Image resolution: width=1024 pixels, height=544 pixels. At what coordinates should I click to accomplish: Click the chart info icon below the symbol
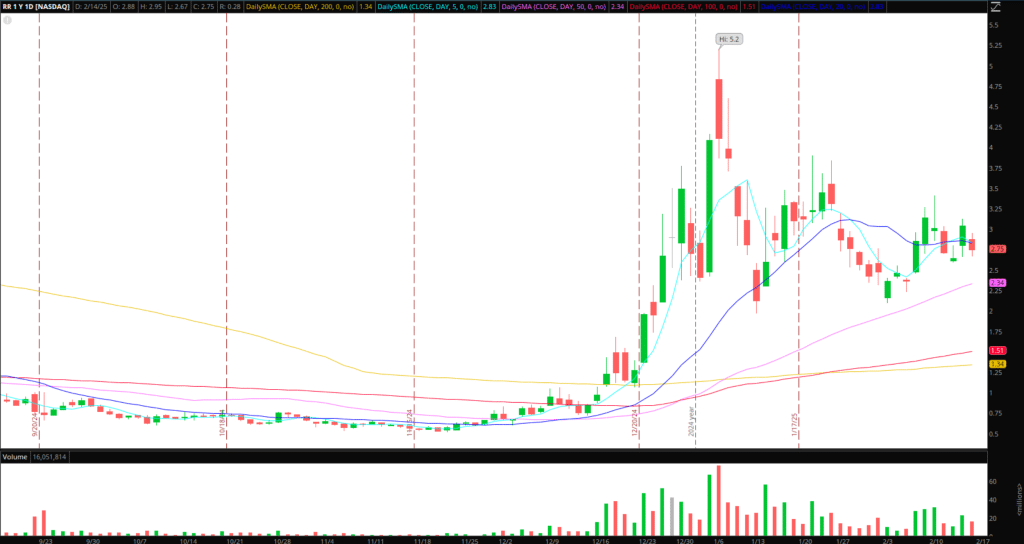point(7,20)
